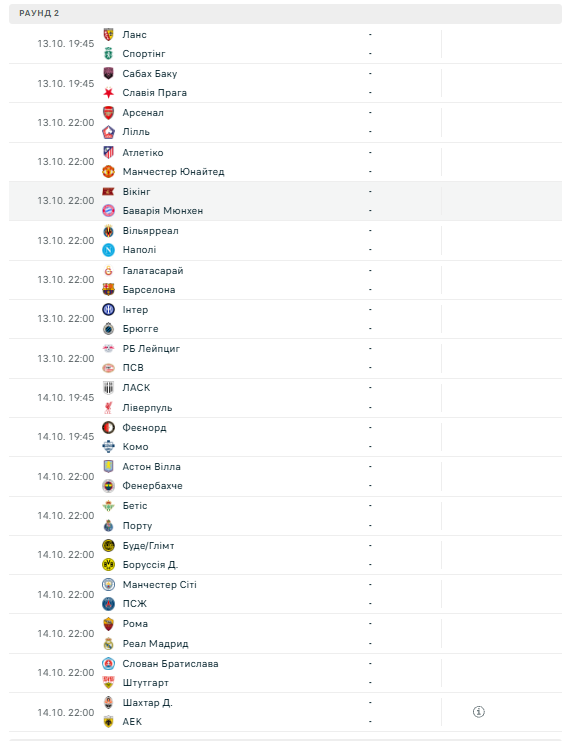Click the Реал Мадрид crest icon
Viewport: 571px width, 741px height.
click(108, 644)
